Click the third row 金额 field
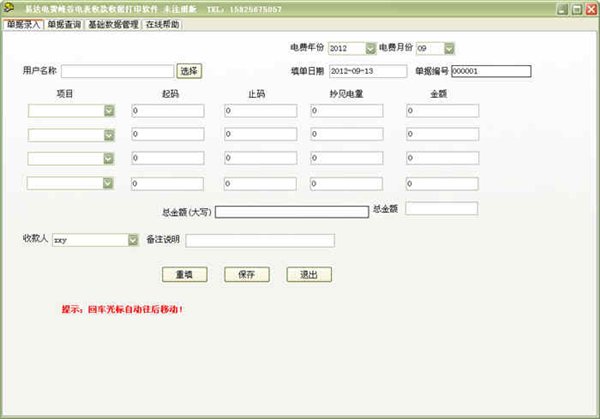Viewport: 600px width, 419px height. tap(442, 158)
